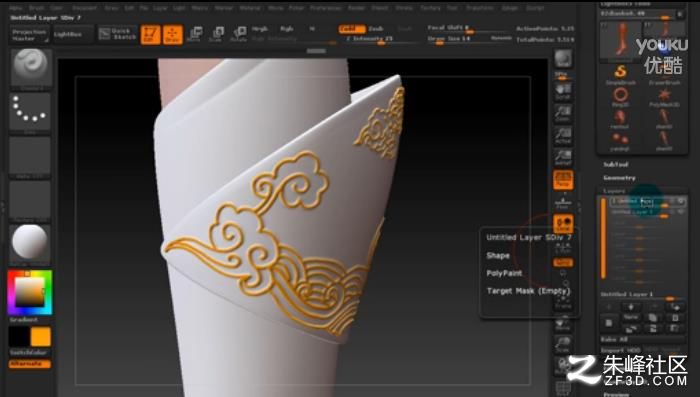This screenshot has height=397, width=700.
Task: Open the Preferences menu
Action: click(325, 8)
